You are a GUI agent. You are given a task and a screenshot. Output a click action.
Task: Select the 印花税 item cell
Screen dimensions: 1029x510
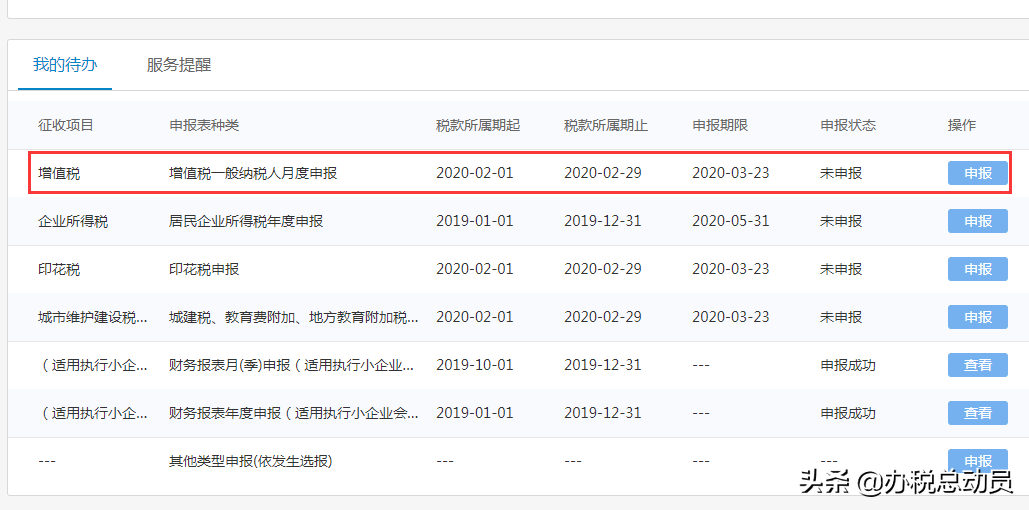point(59,269)
